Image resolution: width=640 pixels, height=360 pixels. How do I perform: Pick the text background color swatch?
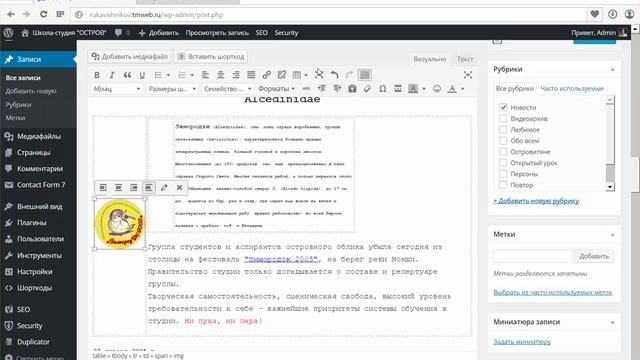click(413, 89)
